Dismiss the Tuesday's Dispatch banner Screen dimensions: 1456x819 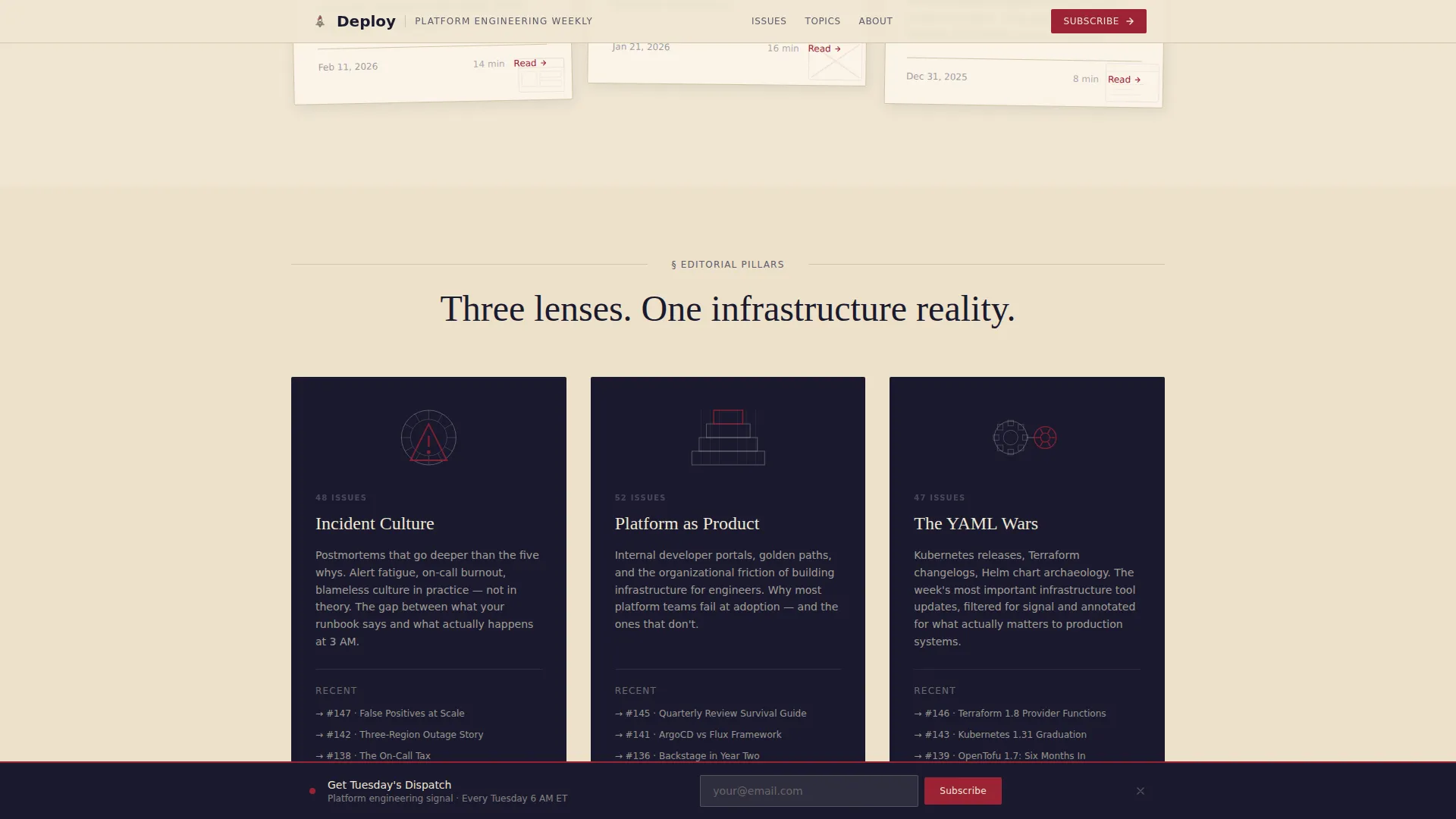tap(1141, 791)
